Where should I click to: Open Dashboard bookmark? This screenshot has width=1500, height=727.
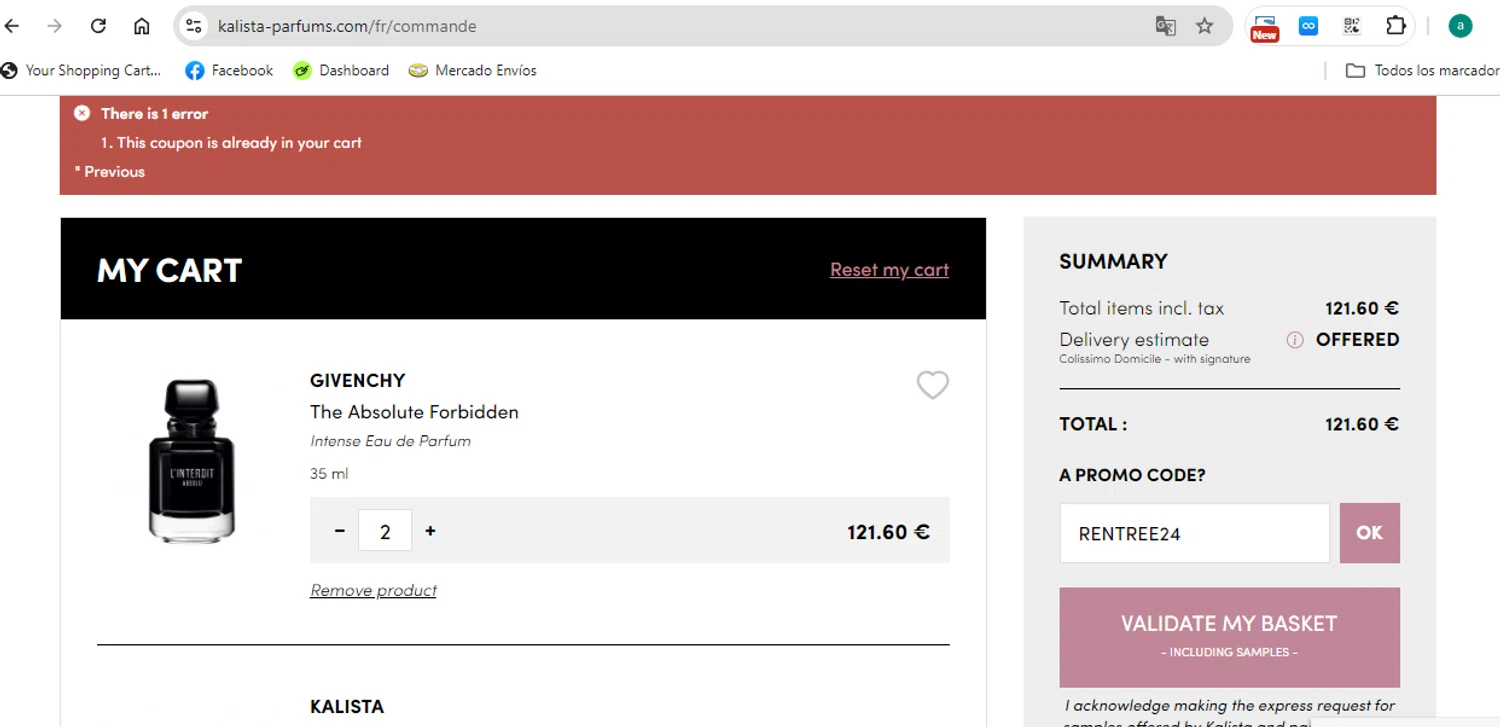pyautogui.click(x=341, y=70)
